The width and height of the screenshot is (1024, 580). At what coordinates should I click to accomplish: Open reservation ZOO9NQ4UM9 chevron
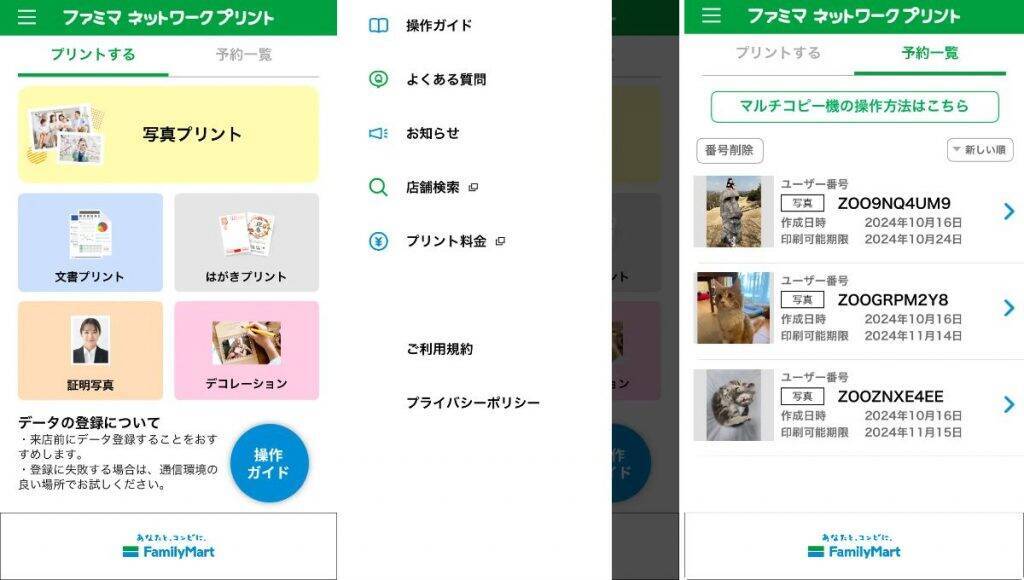click(1009, 211)
